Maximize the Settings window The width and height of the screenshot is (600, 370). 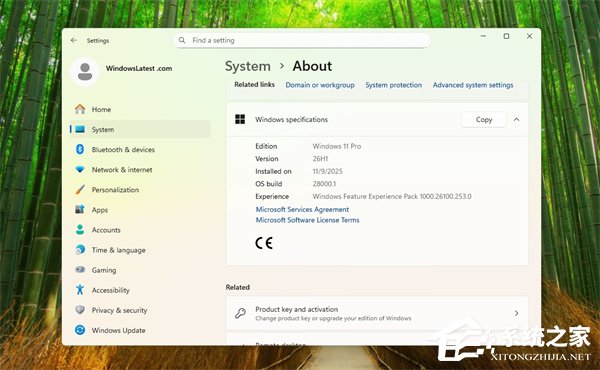[506, 36]
